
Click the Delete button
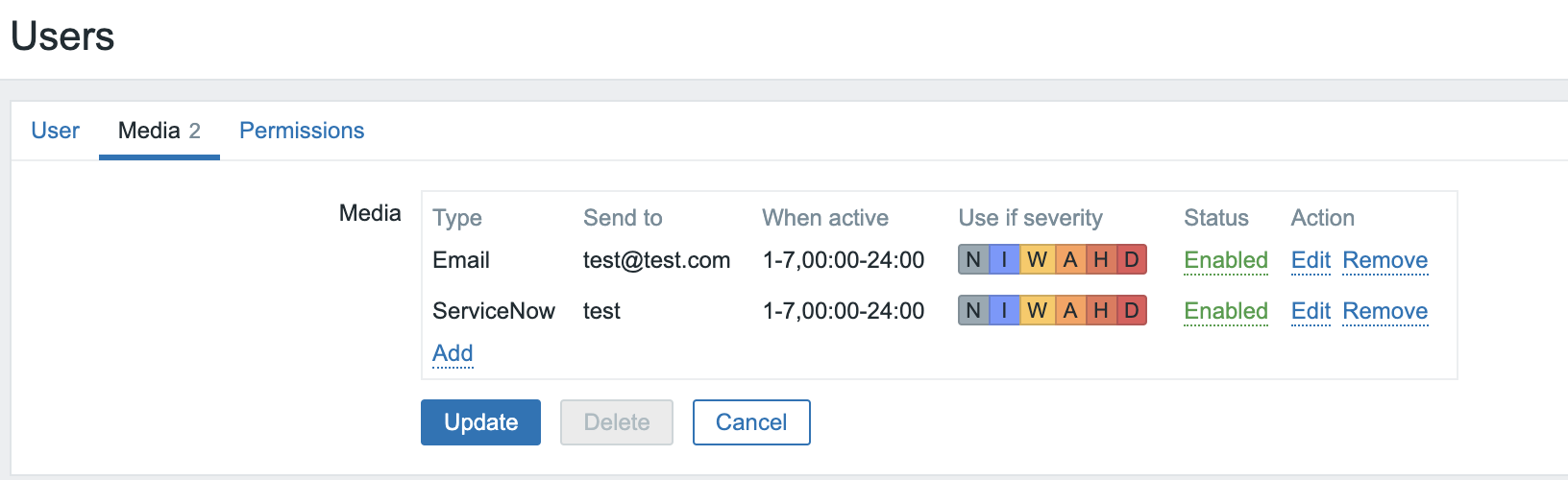tap(617, 422)
